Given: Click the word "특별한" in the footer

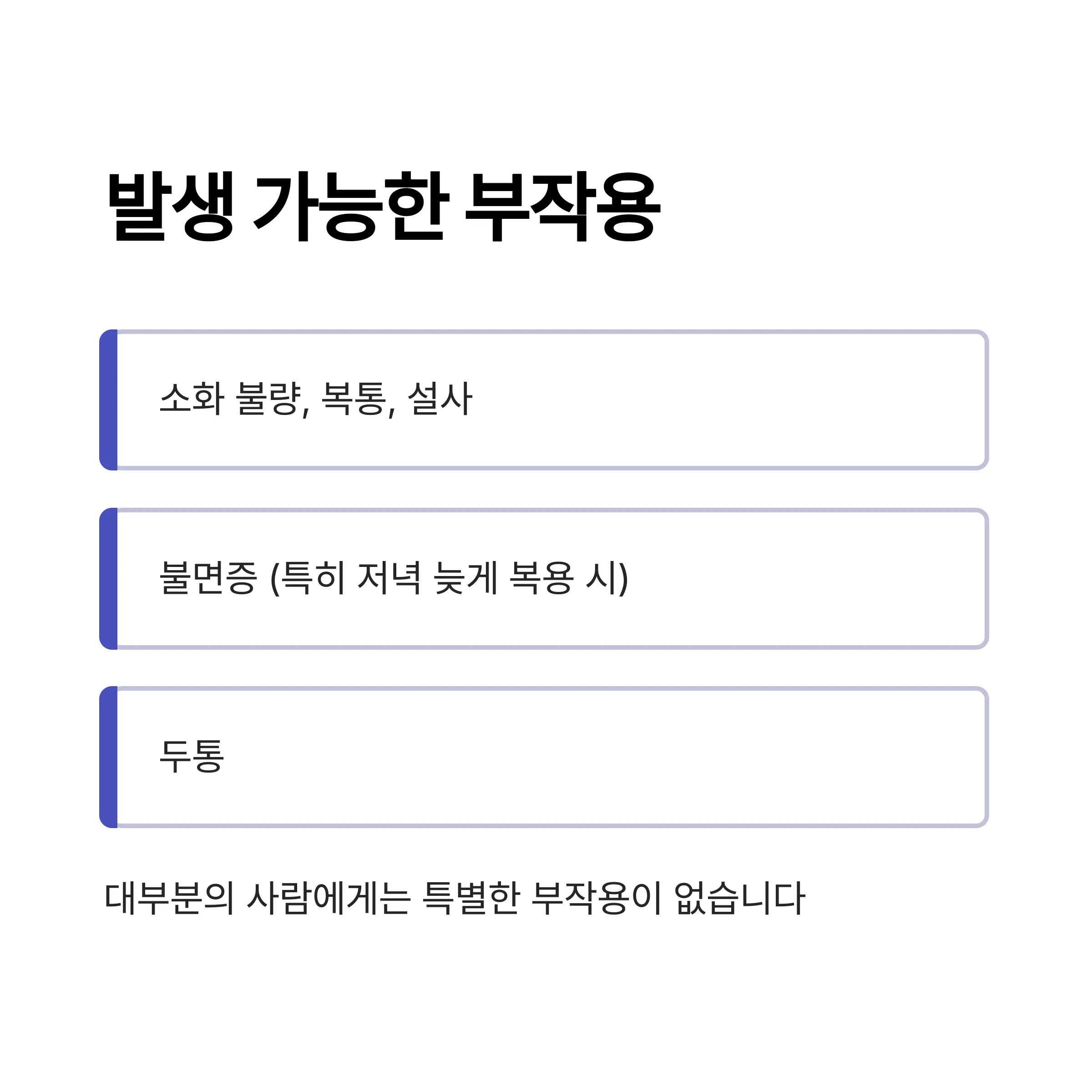Looking at the screenshot, I should [x=471, y=898].
